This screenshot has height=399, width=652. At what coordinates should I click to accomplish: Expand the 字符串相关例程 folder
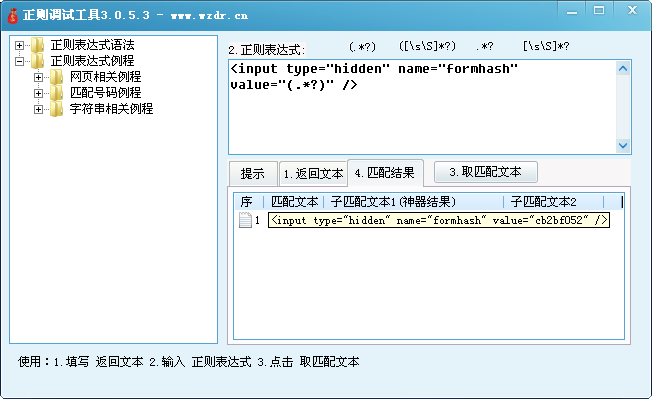click(38, 109)
